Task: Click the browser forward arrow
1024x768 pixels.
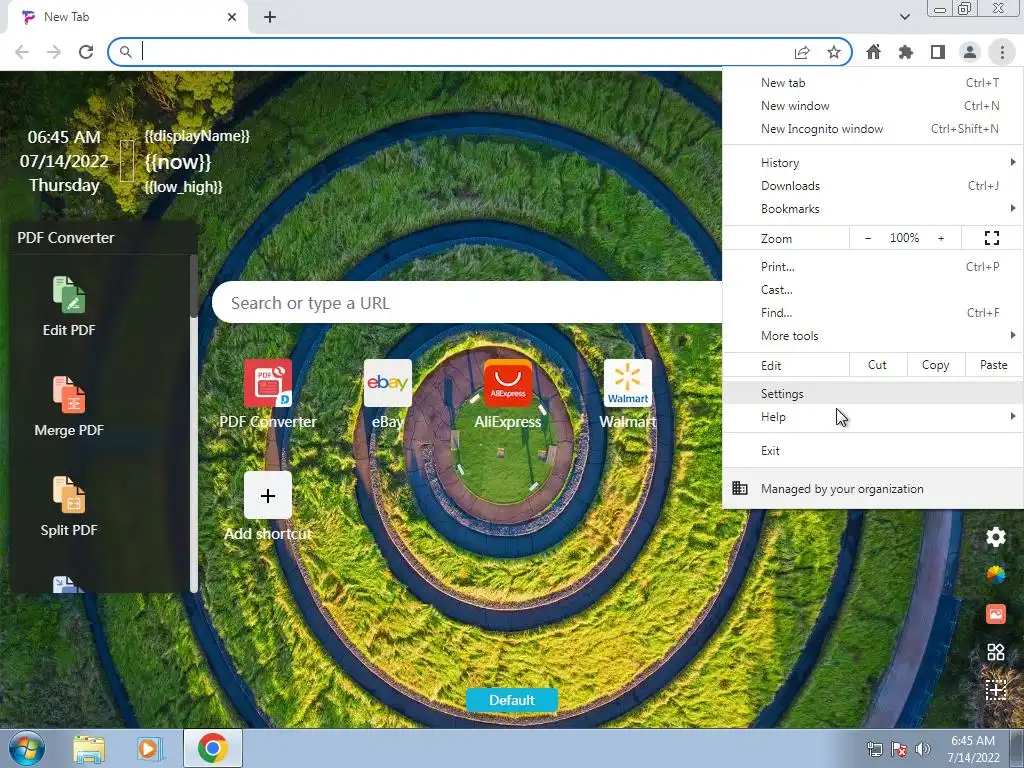Action: click(x=54, y=52)
